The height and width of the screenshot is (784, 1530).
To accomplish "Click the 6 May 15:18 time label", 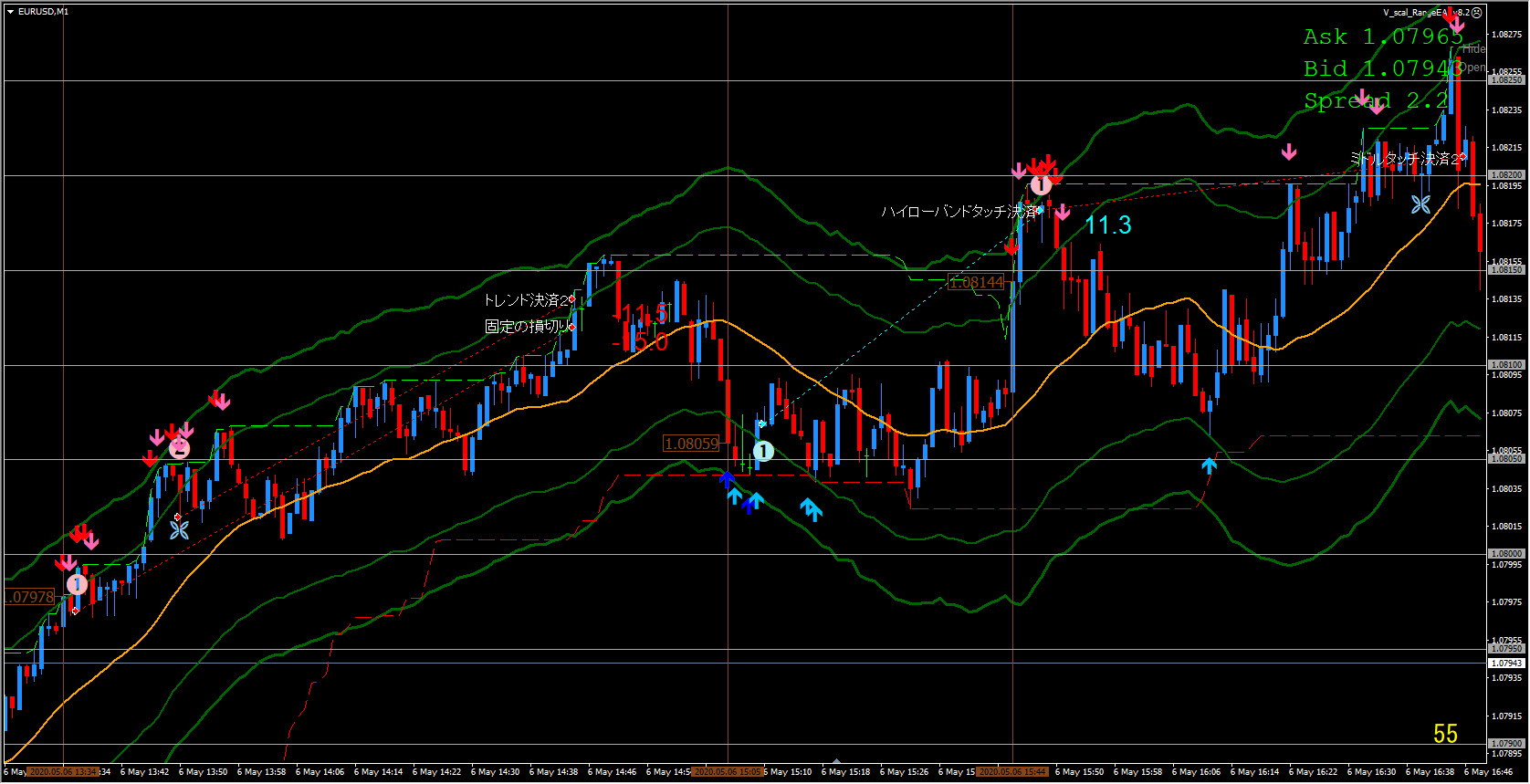I will click(x=845, y=772).
